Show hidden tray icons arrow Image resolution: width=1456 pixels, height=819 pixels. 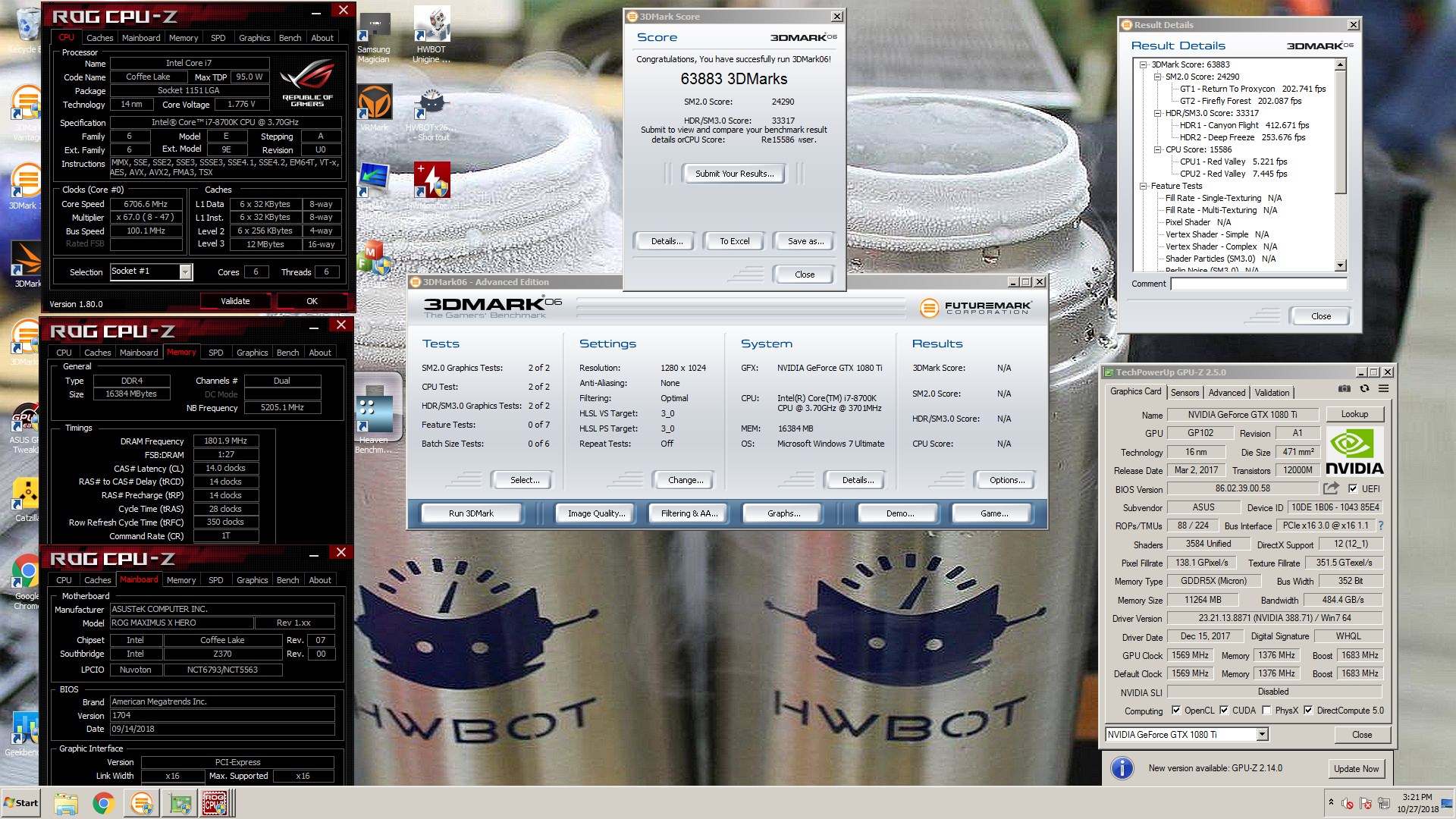coord(1331,802)
